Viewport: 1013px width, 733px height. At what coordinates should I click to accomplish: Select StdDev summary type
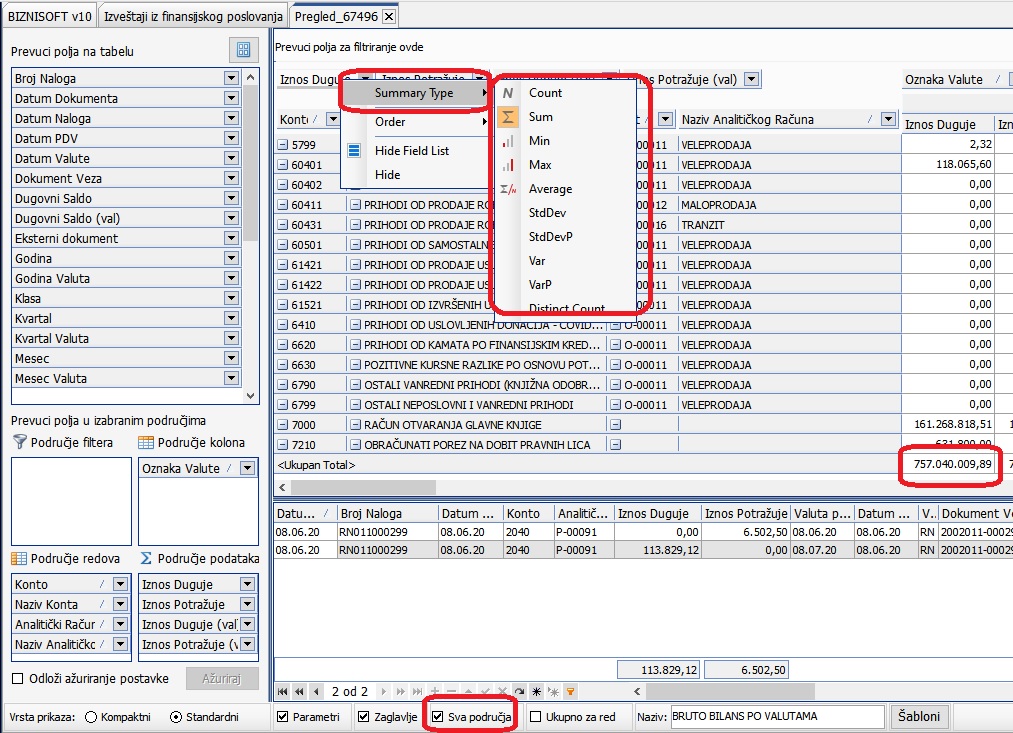(547, 213)
